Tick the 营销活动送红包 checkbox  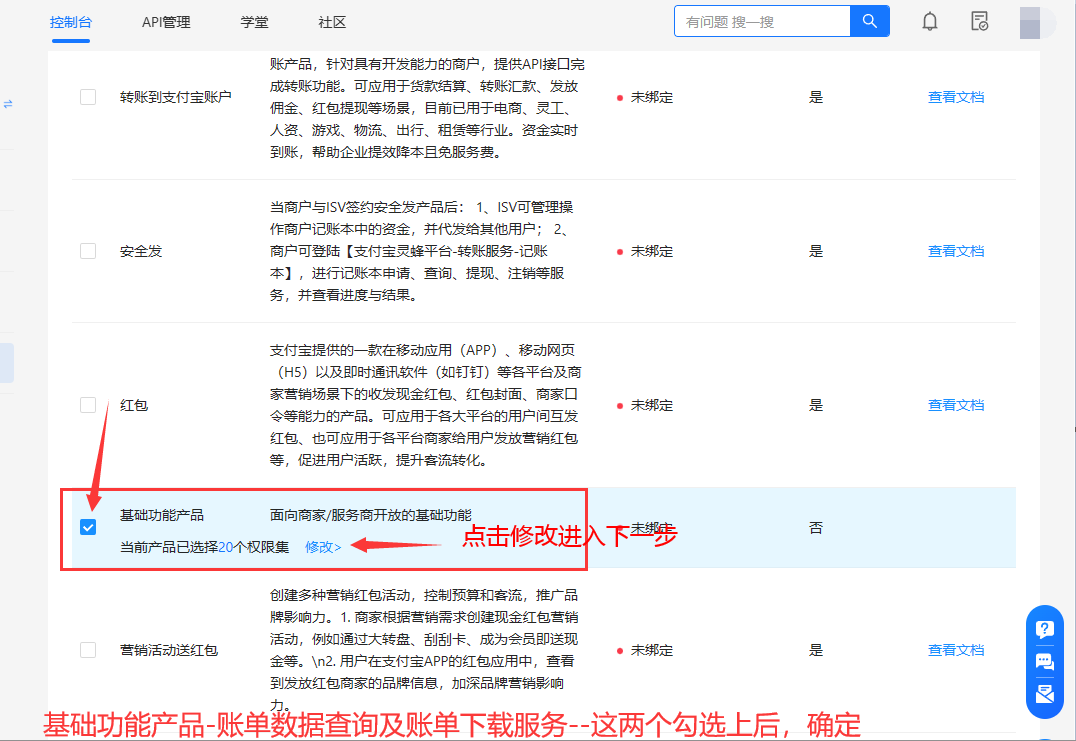click(88, 650)
